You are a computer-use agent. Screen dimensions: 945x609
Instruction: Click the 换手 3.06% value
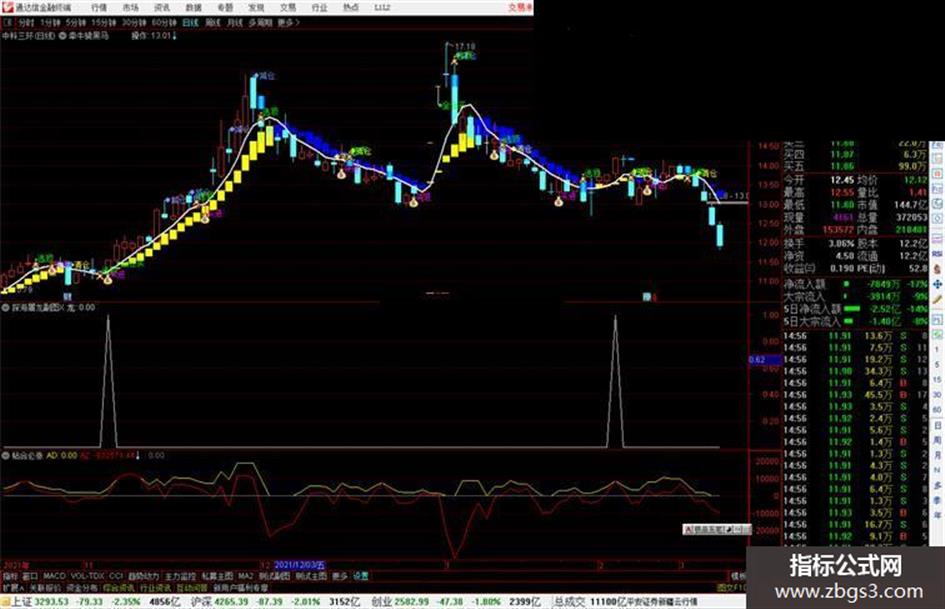click(841, 244)
